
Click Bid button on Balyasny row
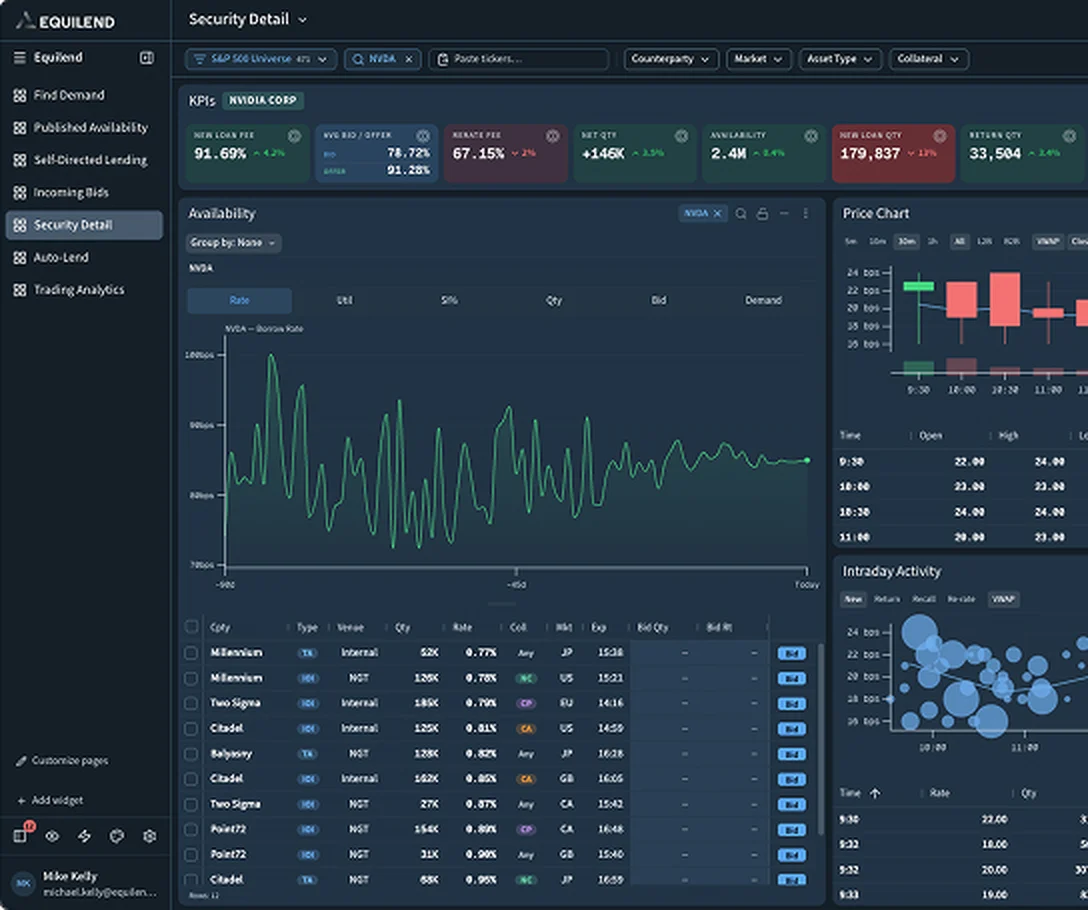pyautogui.click(x=792, y=754)
